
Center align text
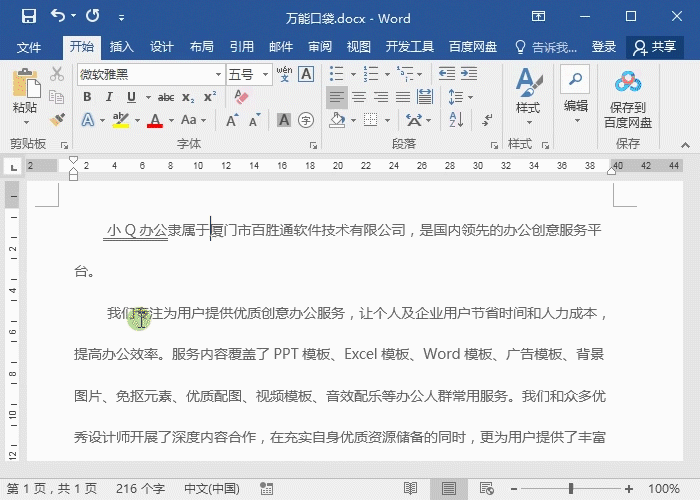(x=359, y=97)
